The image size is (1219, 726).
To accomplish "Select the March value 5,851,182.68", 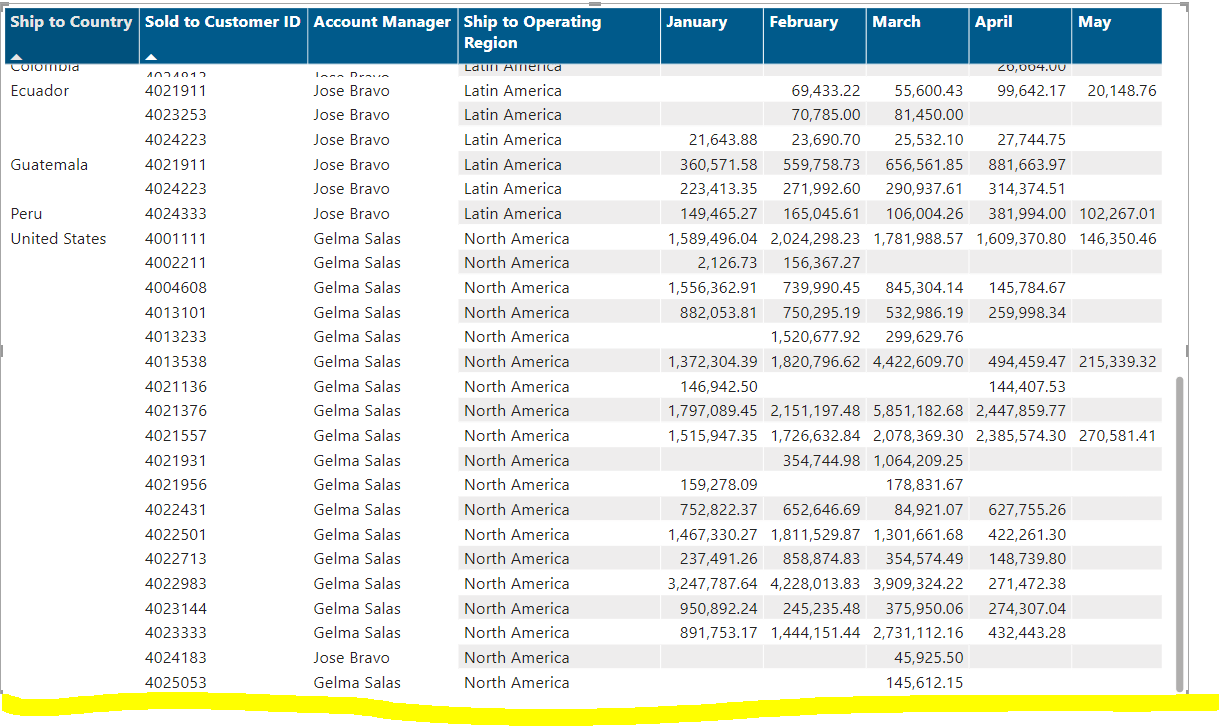I will click(x=918, y=411).
